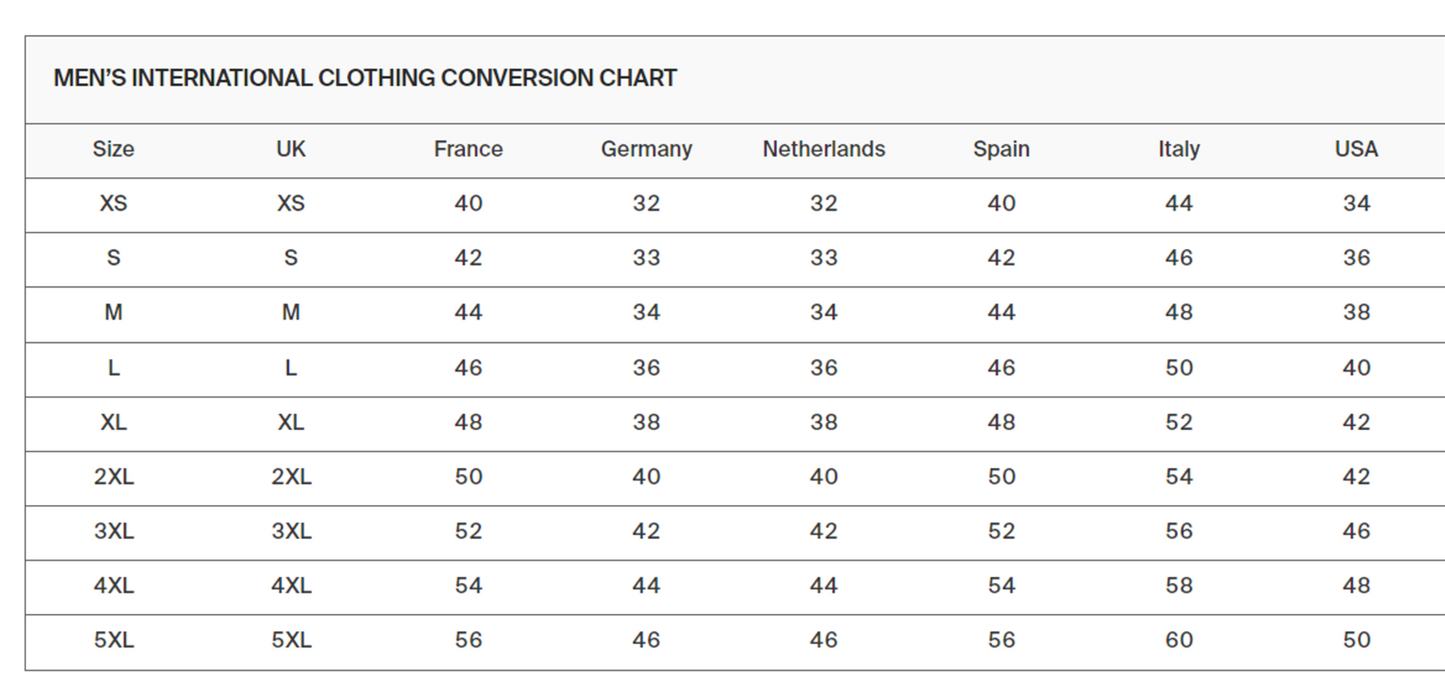Select the Italy column header
1445x688 pixels.
pos(1179,149)
